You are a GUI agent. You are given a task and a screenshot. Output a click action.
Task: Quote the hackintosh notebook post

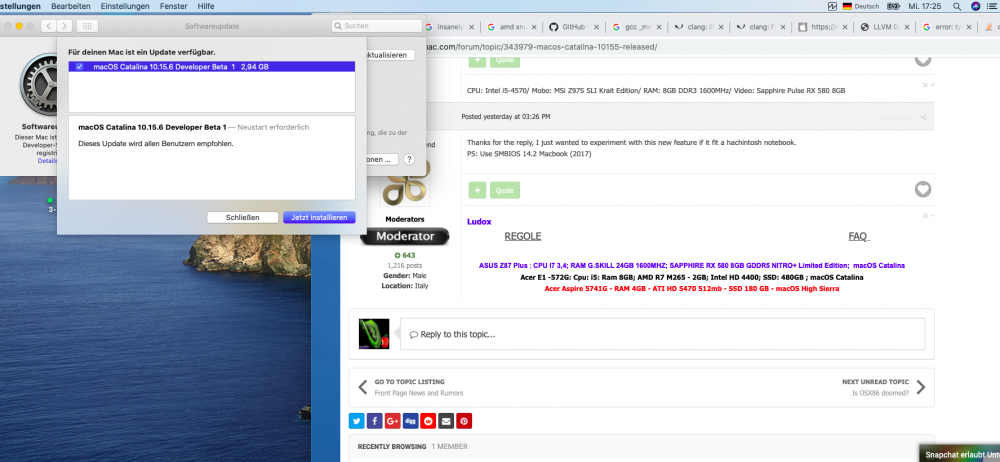[x=504, y=190]
